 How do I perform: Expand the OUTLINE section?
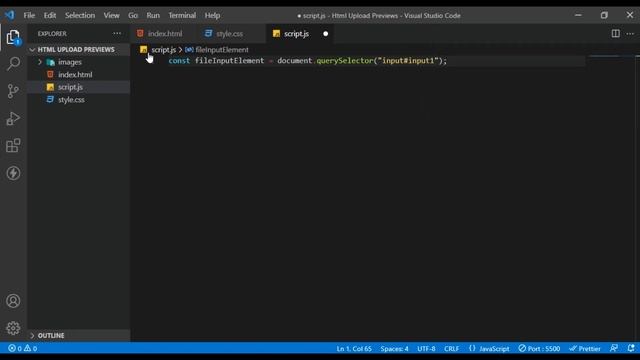tap(78, 335)
